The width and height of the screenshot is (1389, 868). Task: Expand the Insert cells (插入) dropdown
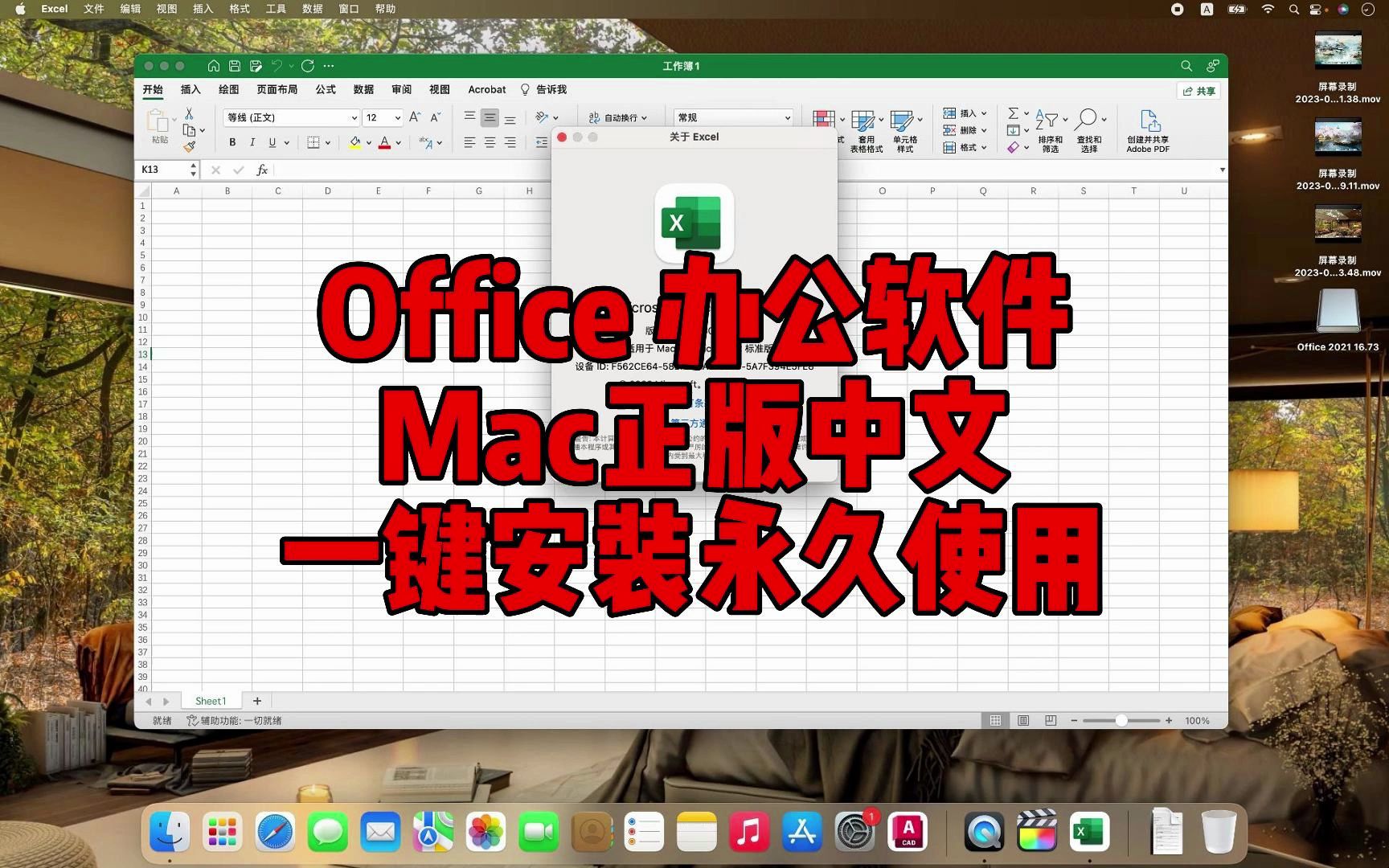click(984, 113)
